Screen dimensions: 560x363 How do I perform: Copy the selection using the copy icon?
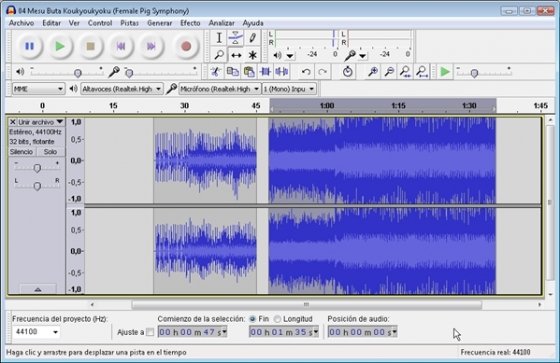coord(232,72)
